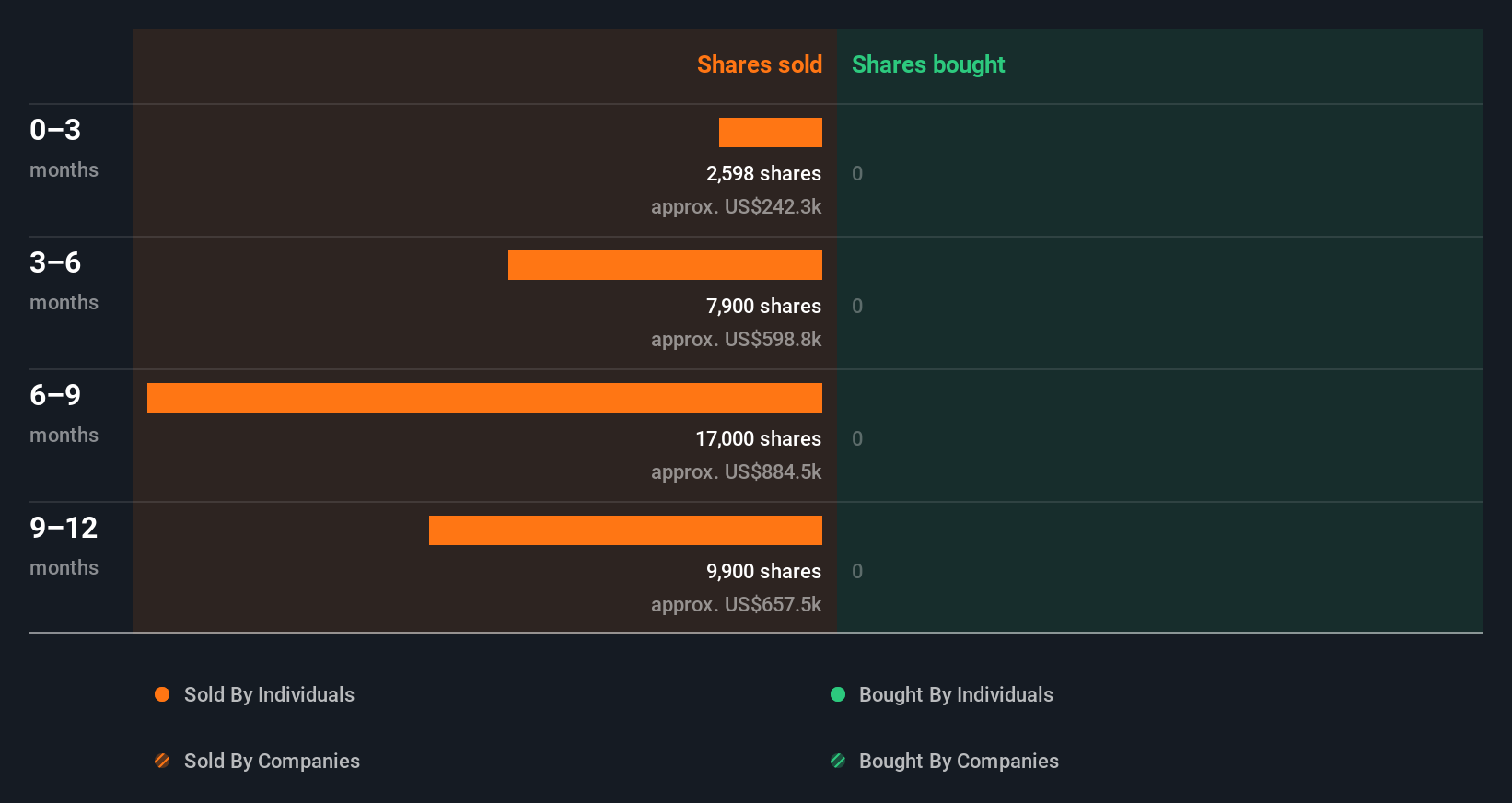This screenshot has width=1512, height=803.
Task: Click the striped Sold By Companies legend icon
Action: pos(162,761)
